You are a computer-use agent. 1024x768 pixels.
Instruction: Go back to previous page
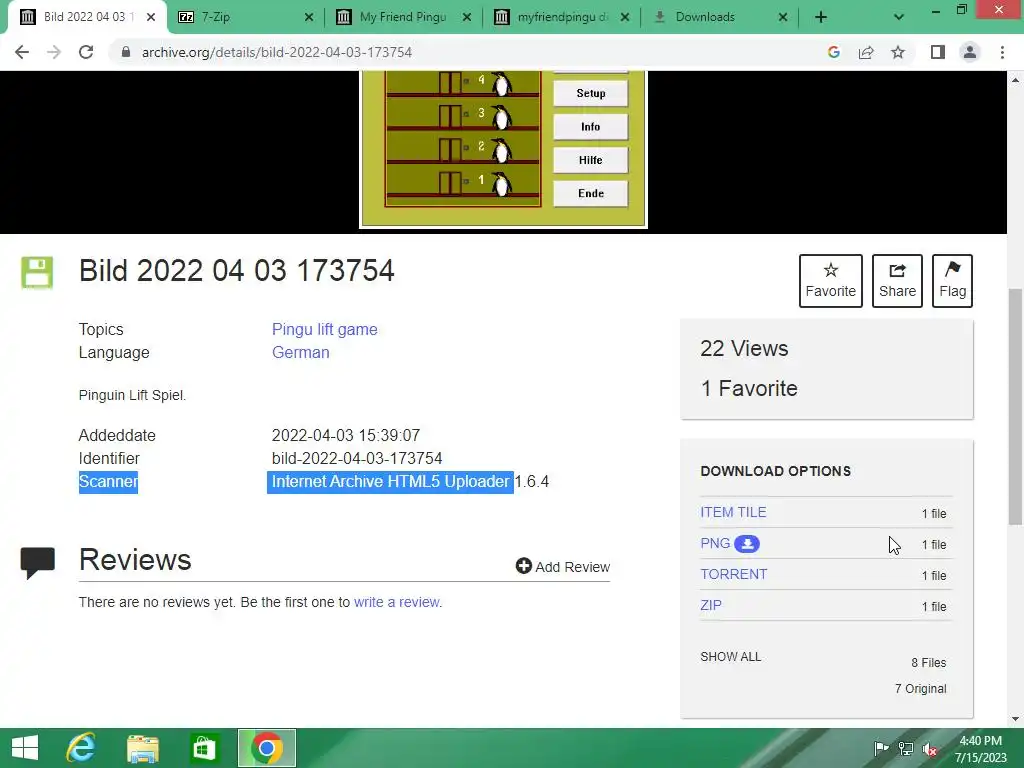click(22, 52)
